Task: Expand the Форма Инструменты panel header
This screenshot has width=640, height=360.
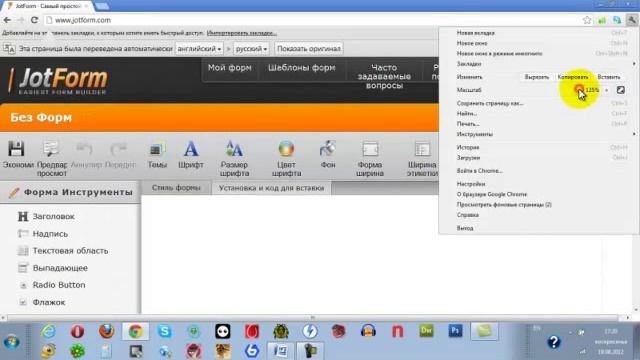Action: 70,192
